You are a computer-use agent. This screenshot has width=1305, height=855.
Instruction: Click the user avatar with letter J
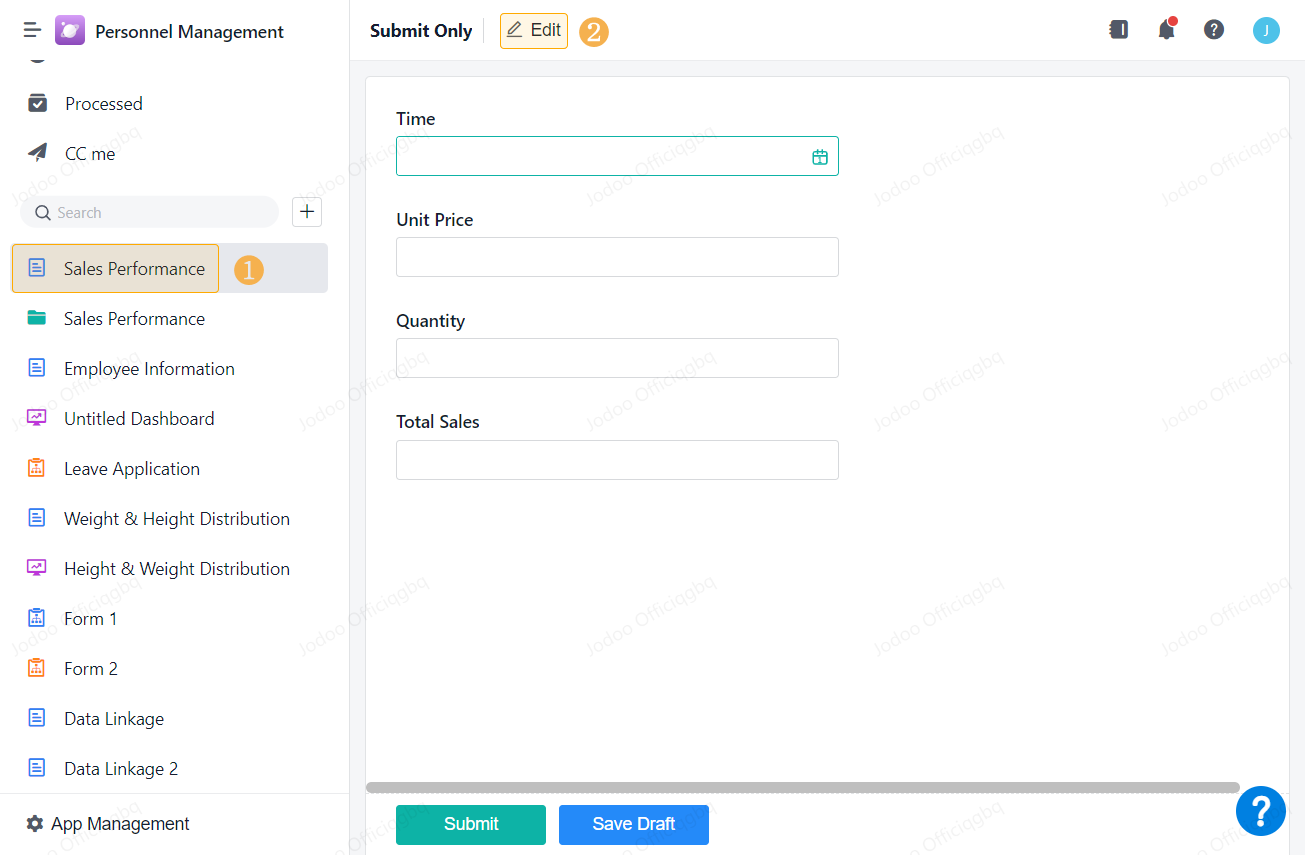point(1266,30)
